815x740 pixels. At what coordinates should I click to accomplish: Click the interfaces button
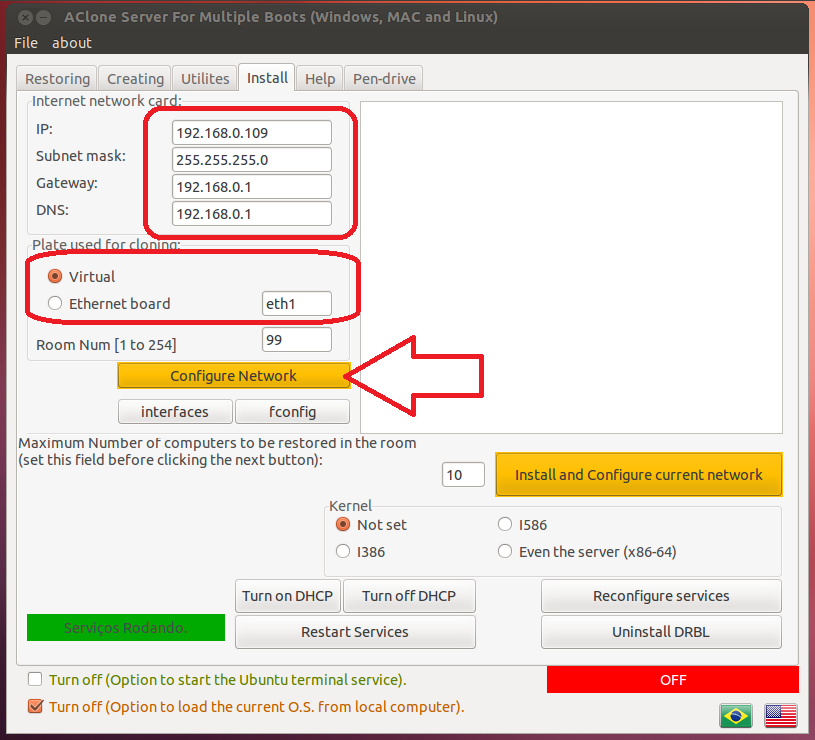click(x=175, y=412)
